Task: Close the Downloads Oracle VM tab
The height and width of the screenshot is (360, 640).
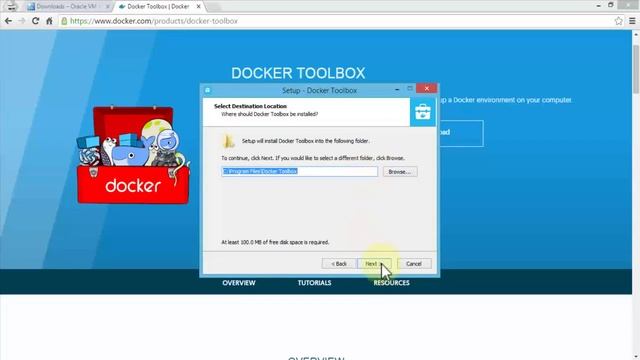Action: coord(107,7)
